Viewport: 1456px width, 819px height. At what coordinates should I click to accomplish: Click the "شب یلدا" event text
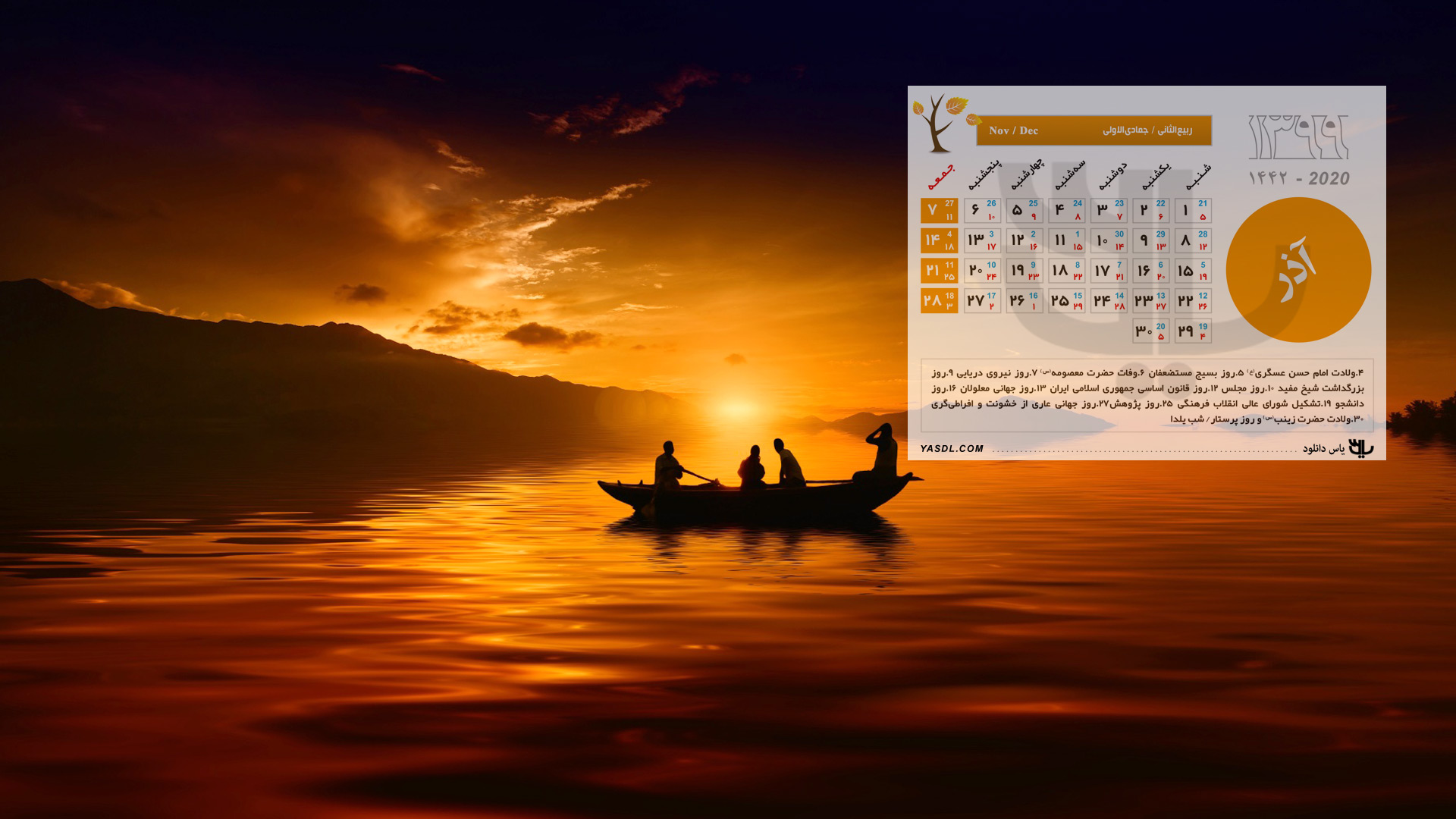tap(1187, 419)
